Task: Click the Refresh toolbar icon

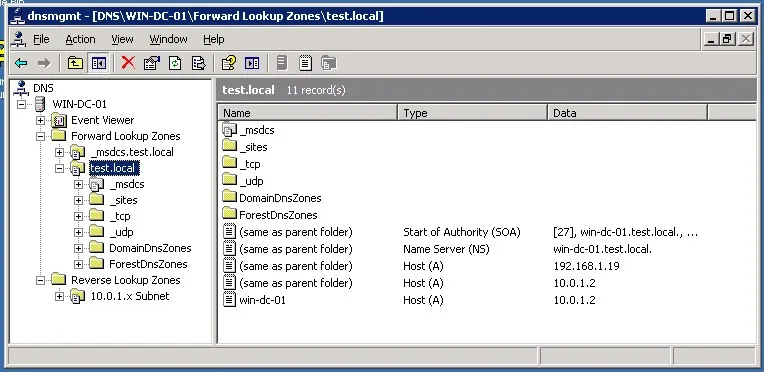Action: click(175, 63)
